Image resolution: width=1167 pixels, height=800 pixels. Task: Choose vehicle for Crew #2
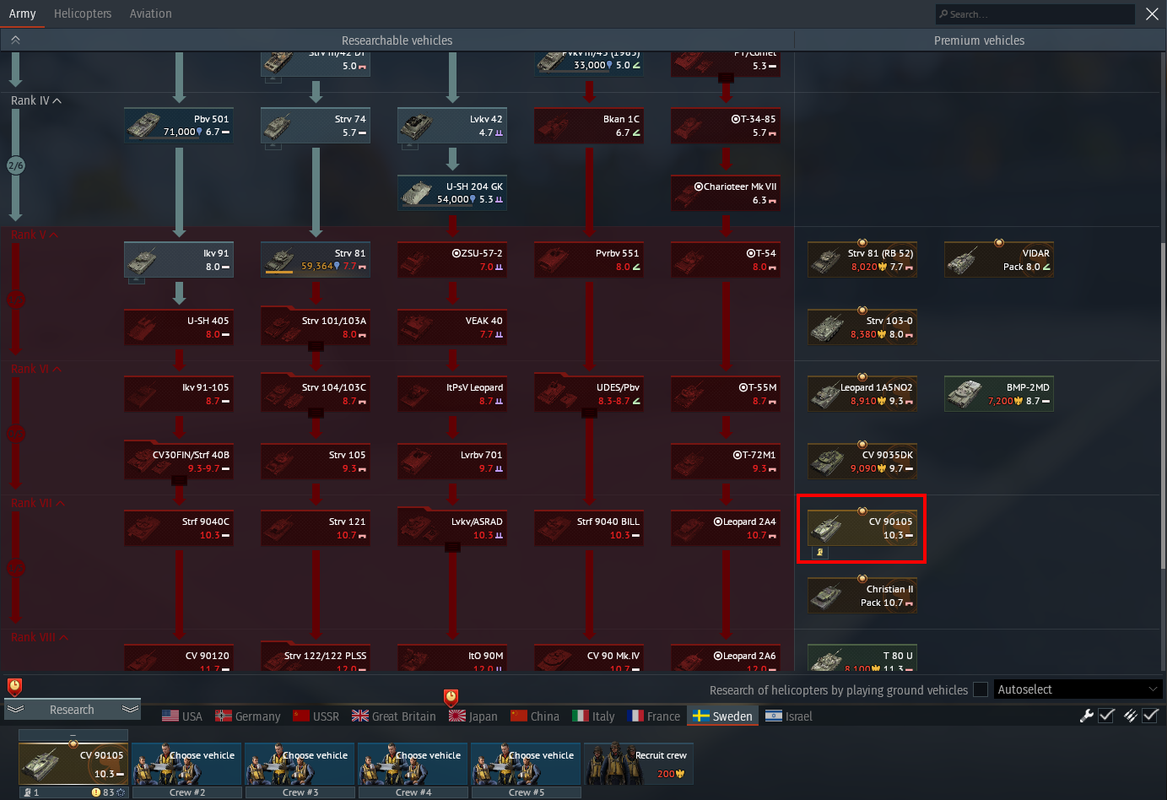pos(187,764)
